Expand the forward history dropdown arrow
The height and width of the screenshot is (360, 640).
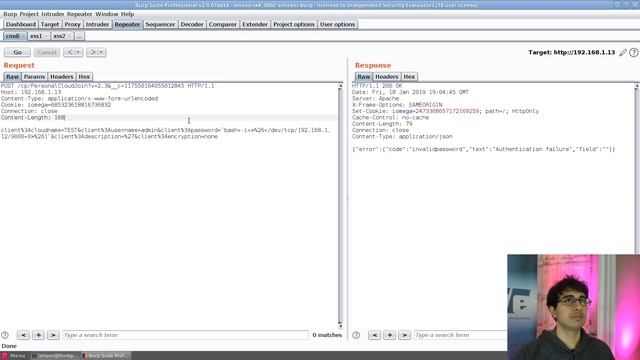pos(101,52)
